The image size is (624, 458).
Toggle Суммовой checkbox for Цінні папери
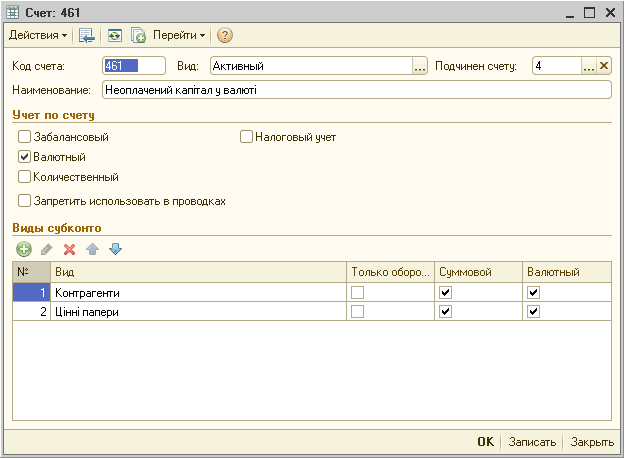click(x=445, y=312)
